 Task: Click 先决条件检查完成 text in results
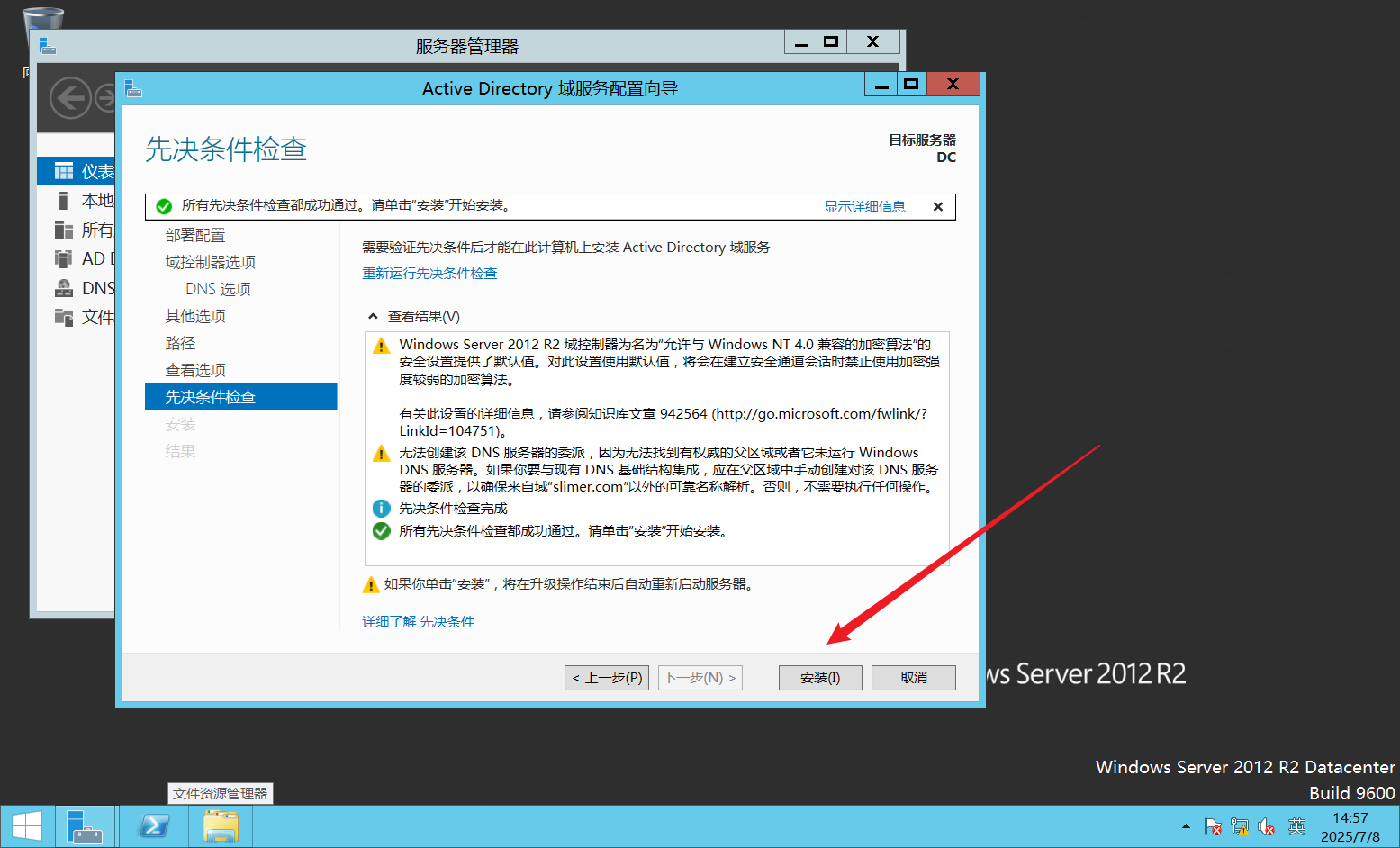(453, 509)
